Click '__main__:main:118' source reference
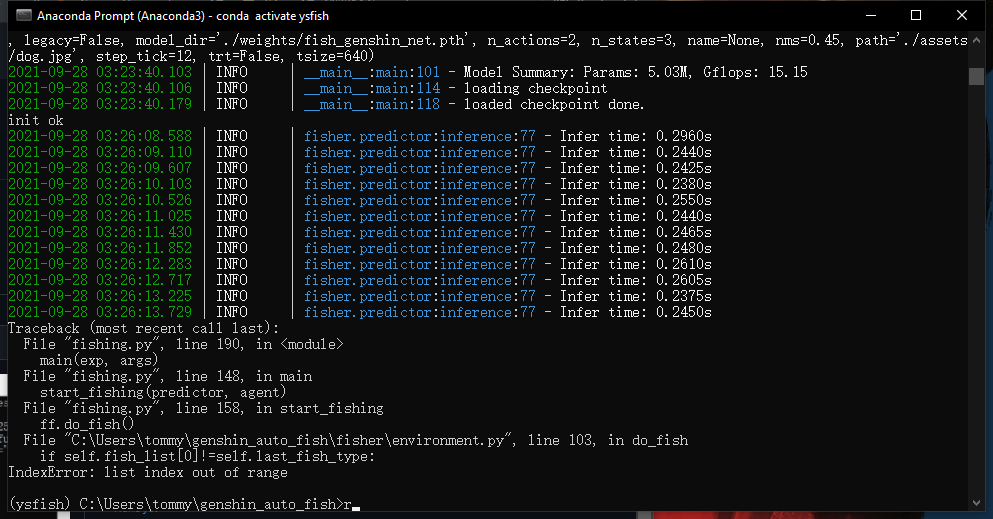Image resolution: width=993 pixels, height=519 pixels. click(x=372, y=104)
